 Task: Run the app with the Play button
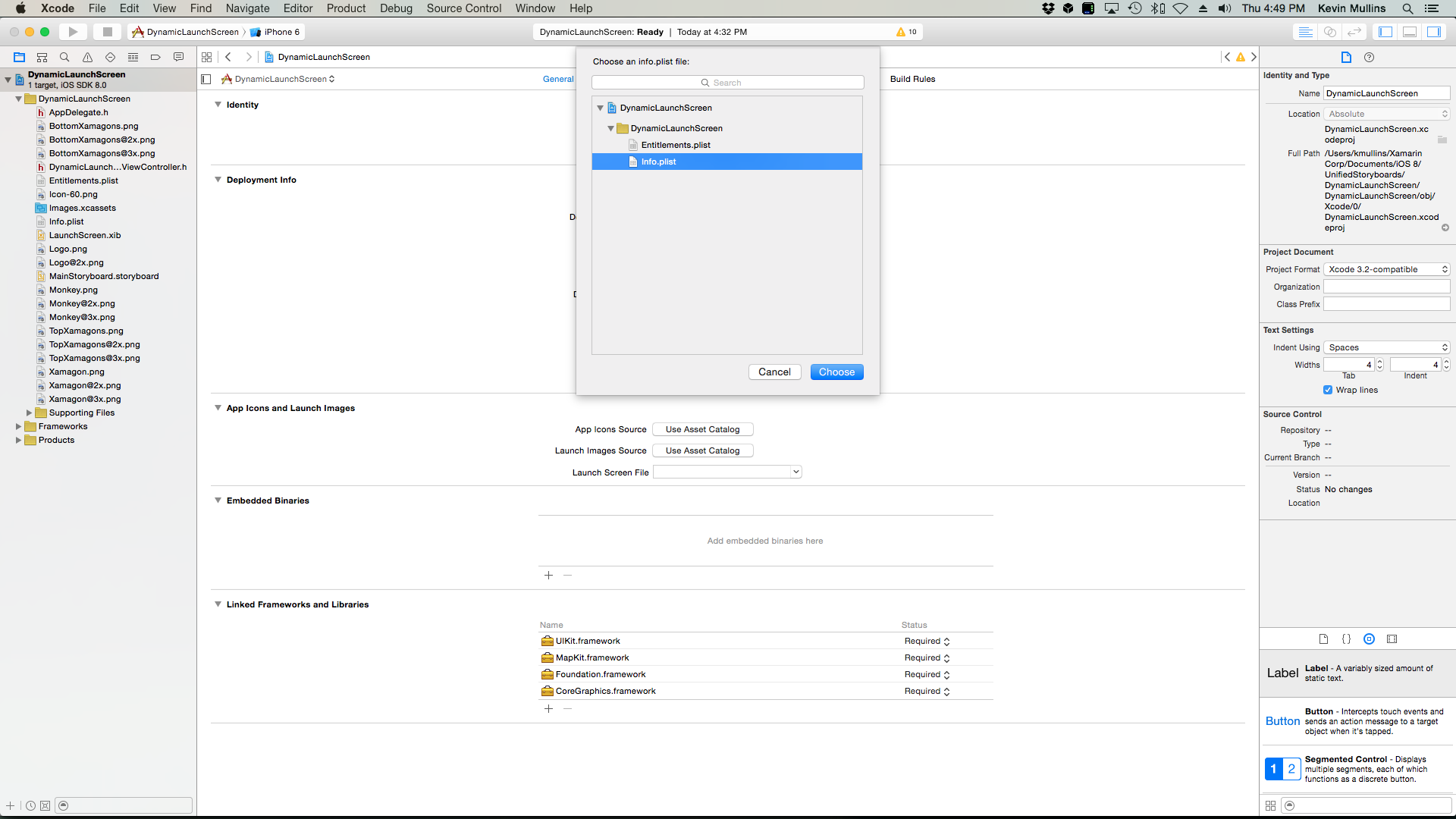[x=73, y=32]
